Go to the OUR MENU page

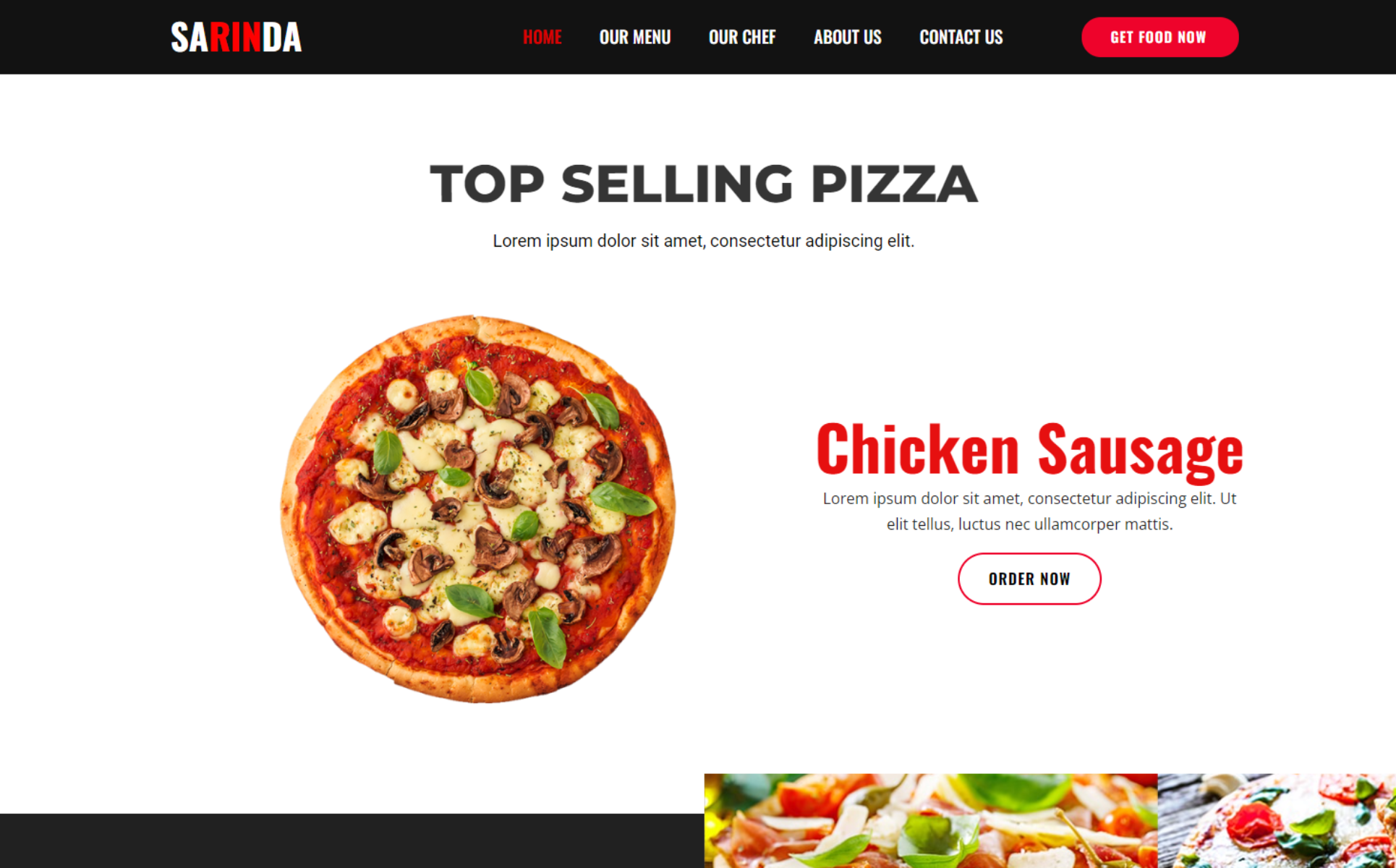click(x=635, y=37)
